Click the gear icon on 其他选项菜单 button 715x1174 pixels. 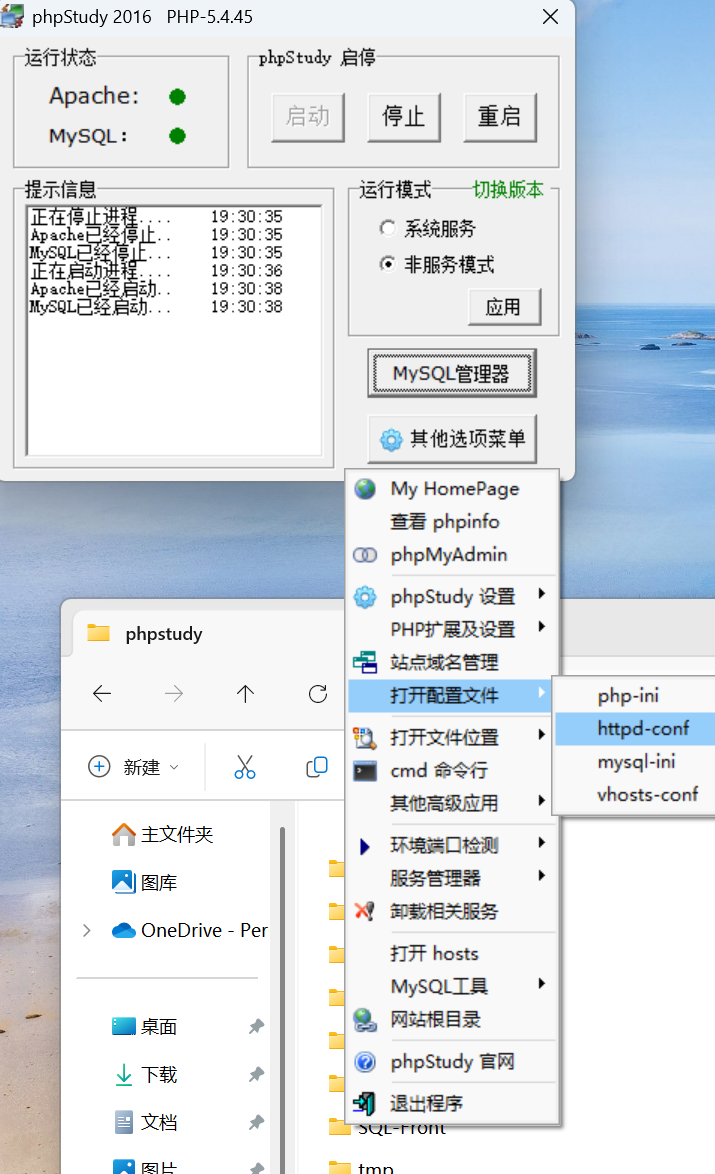coord(391,440)
